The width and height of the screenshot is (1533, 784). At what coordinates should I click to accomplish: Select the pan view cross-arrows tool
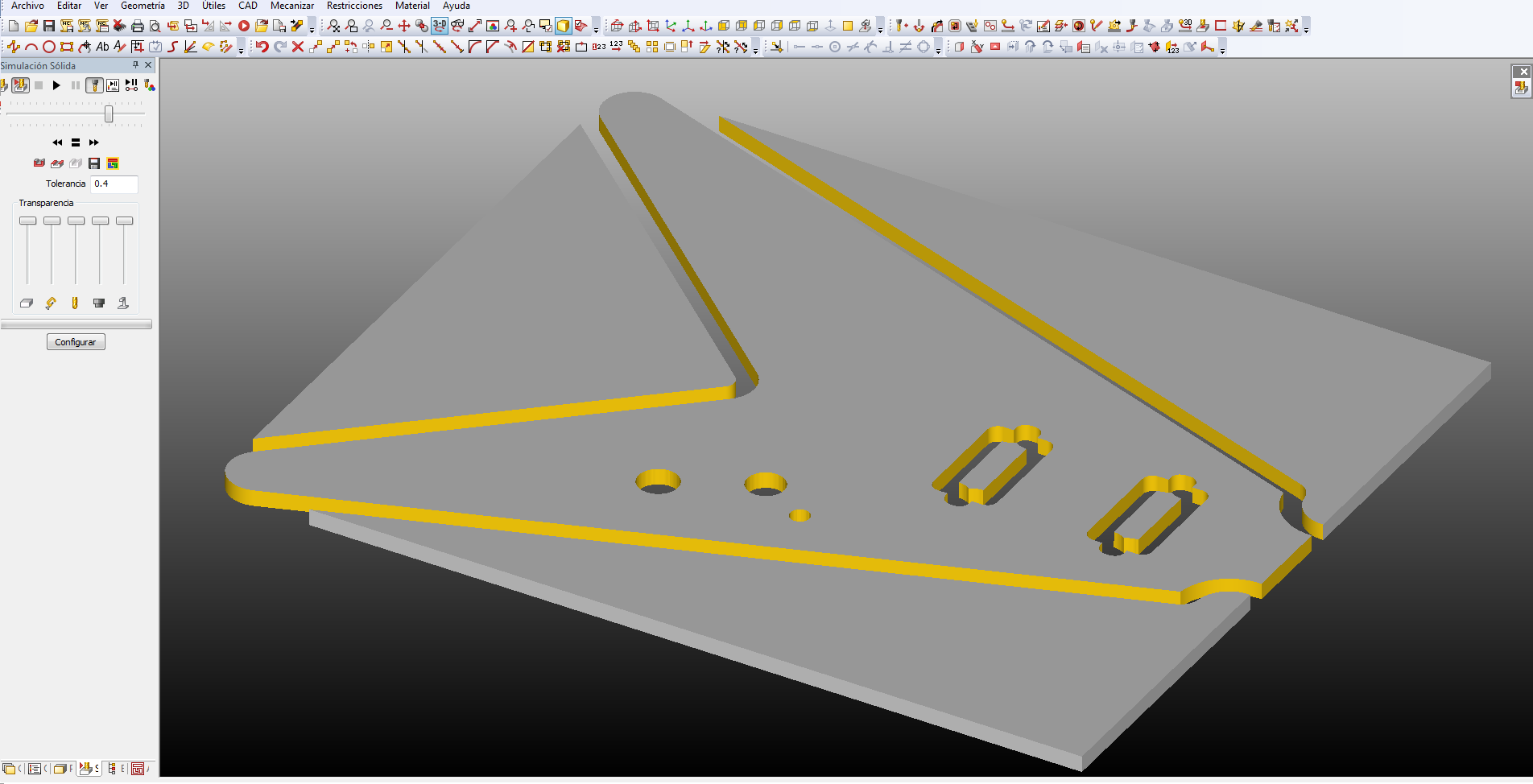pos(404,26)
